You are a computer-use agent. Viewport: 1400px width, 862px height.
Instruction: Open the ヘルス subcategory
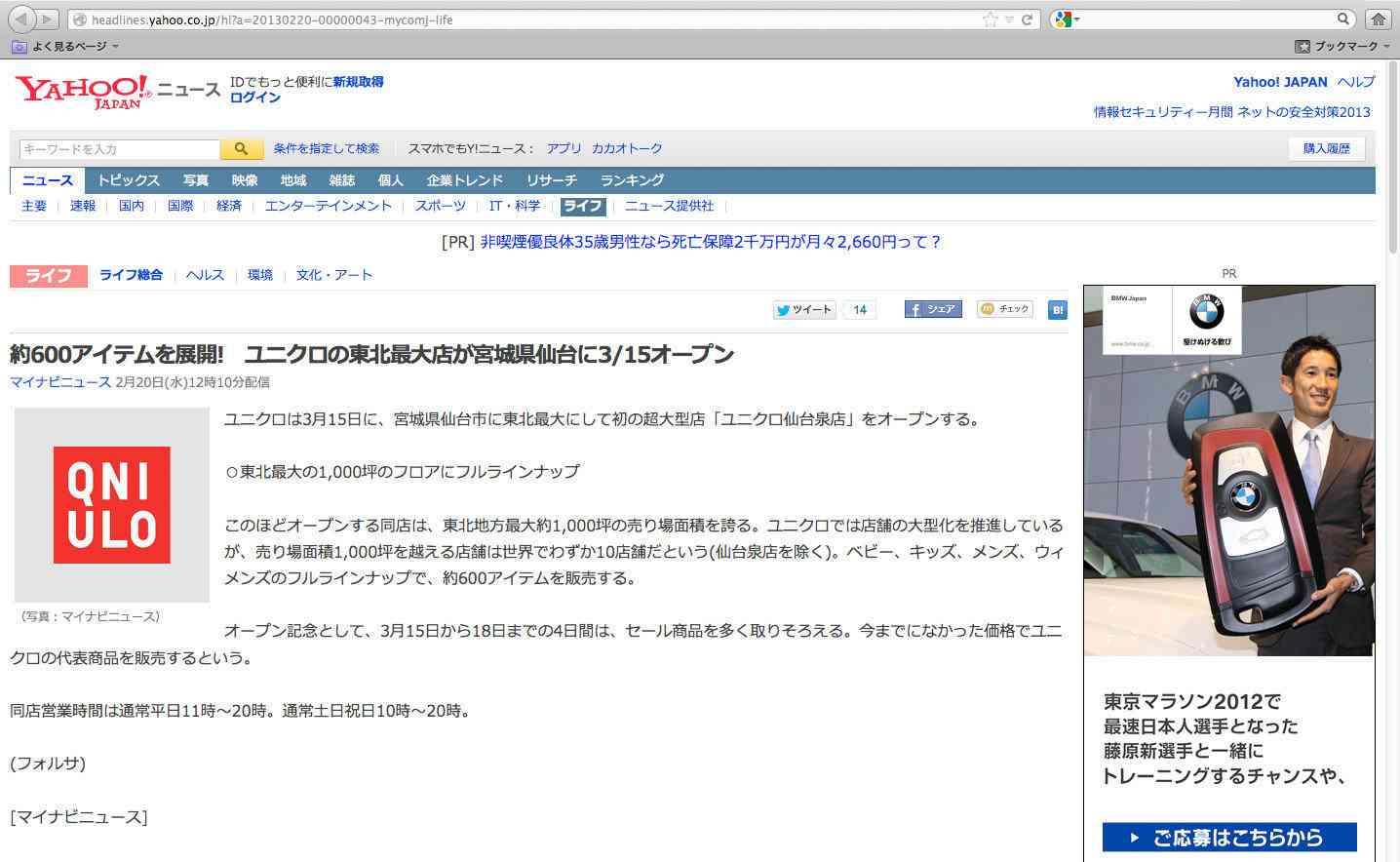tap(205, 275)
